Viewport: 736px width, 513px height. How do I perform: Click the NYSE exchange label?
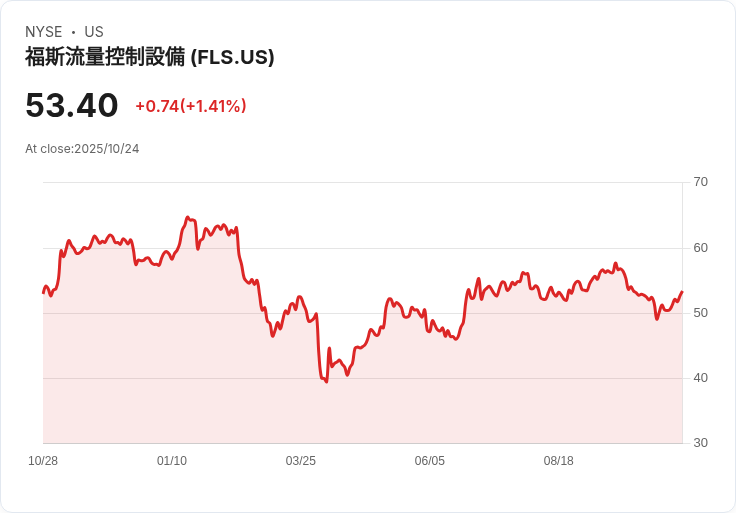[45, 32]
